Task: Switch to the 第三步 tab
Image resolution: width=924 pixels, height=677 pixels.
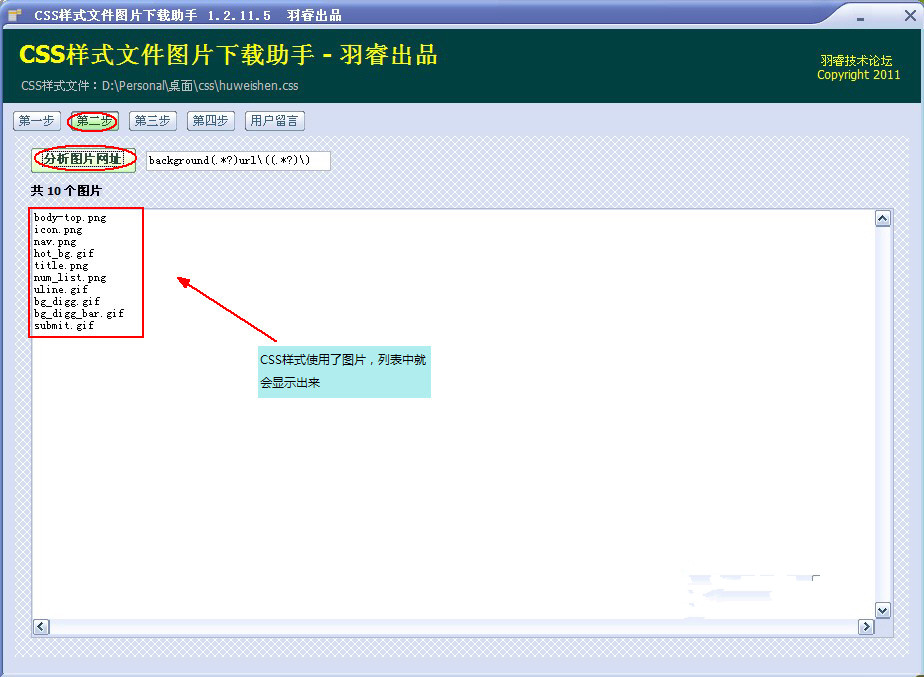Action: 152,120
